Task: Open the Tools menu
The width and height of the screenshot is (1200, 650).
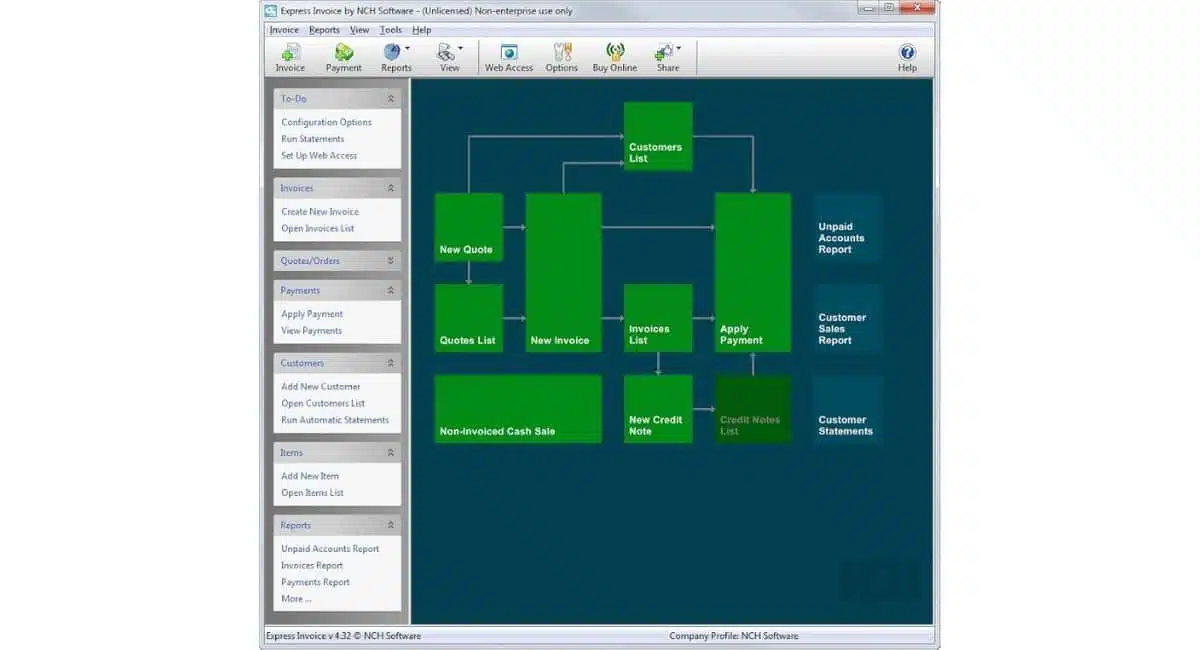Action: [390, 30]
